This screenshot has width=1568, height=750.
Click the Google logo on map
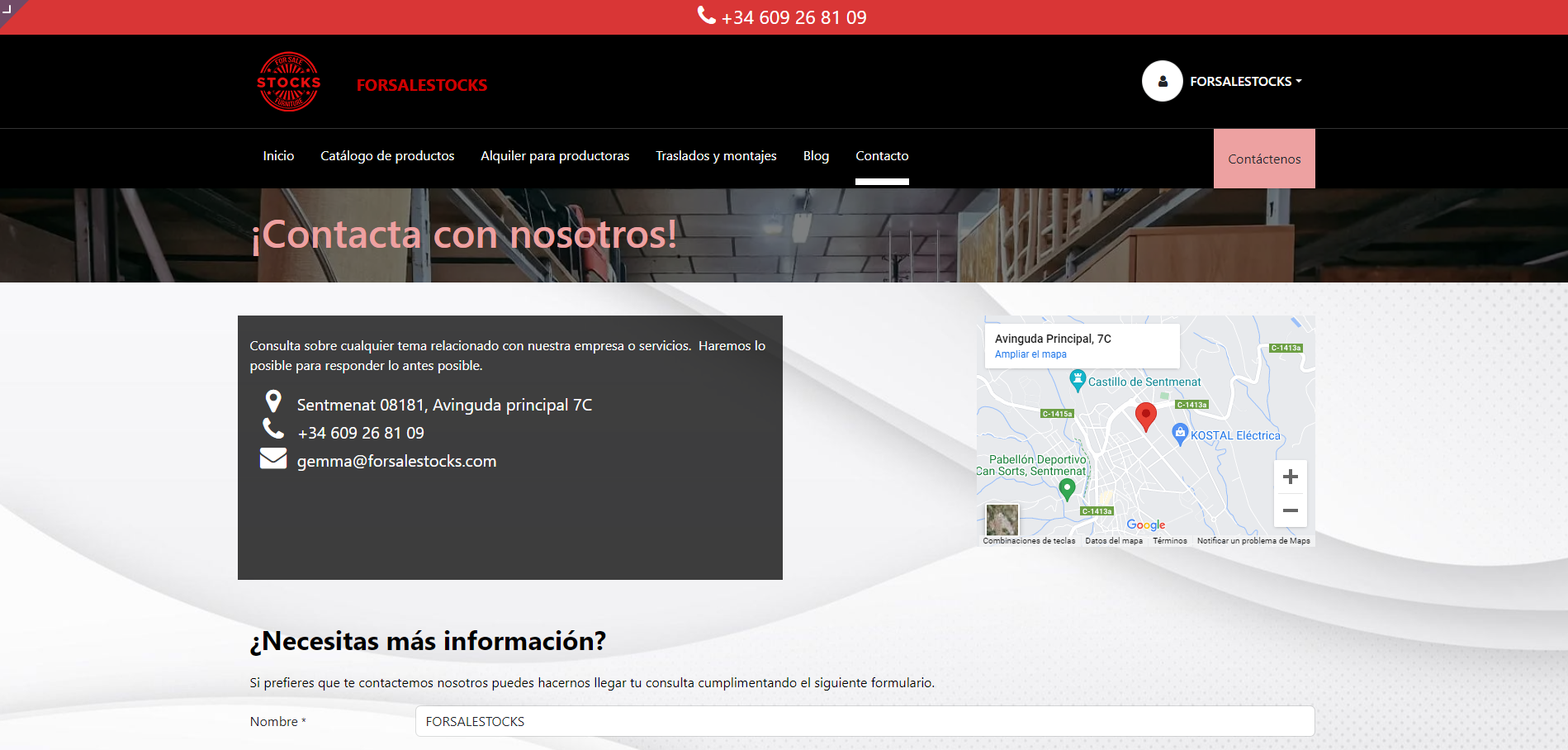1146,525
